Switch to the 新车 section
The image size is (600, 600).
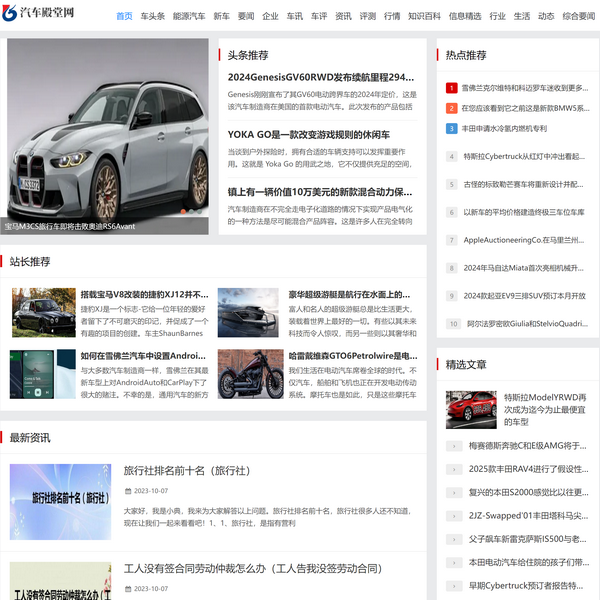(x=221, y=16)
